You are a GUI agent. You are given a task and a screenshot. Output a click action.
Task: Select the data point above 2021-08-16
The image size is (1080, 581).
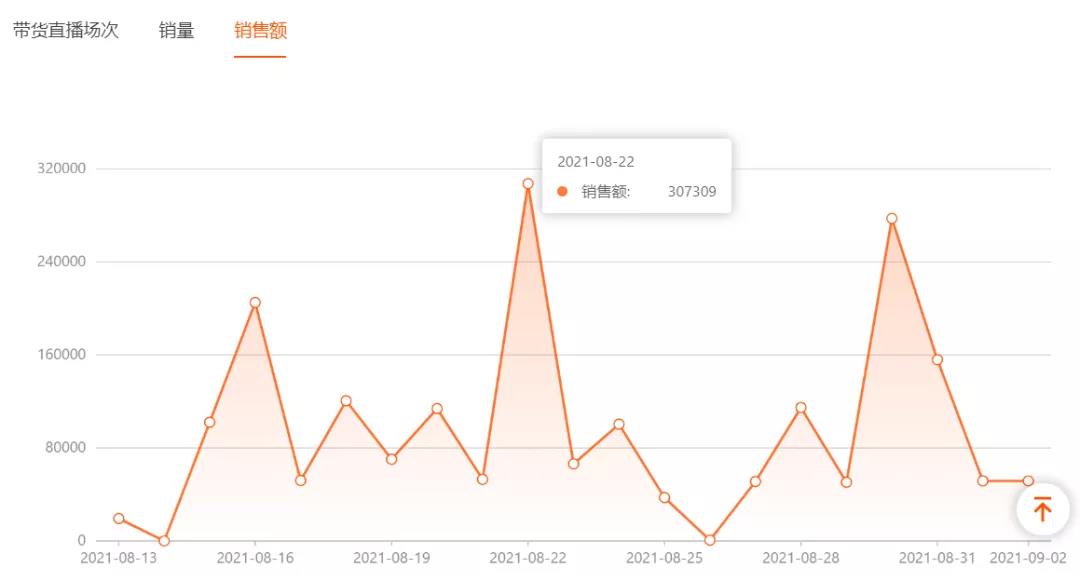point(255,302)
